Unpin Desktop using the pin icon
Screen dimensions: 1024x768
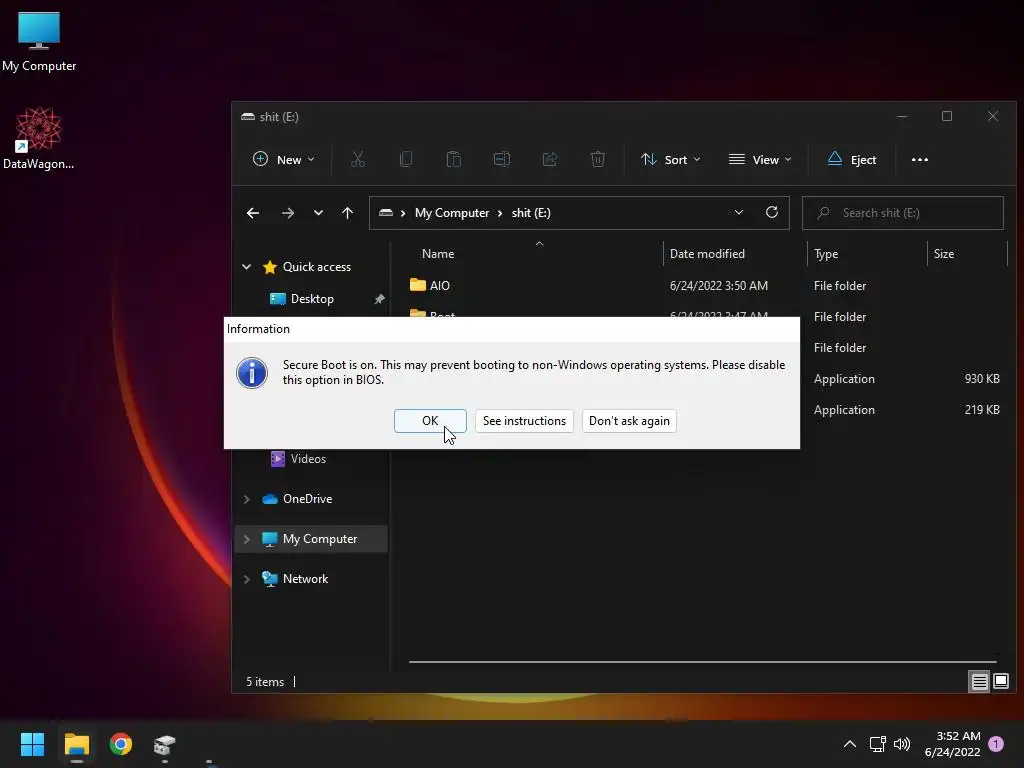pyautogui.click(x=379, y=299)
